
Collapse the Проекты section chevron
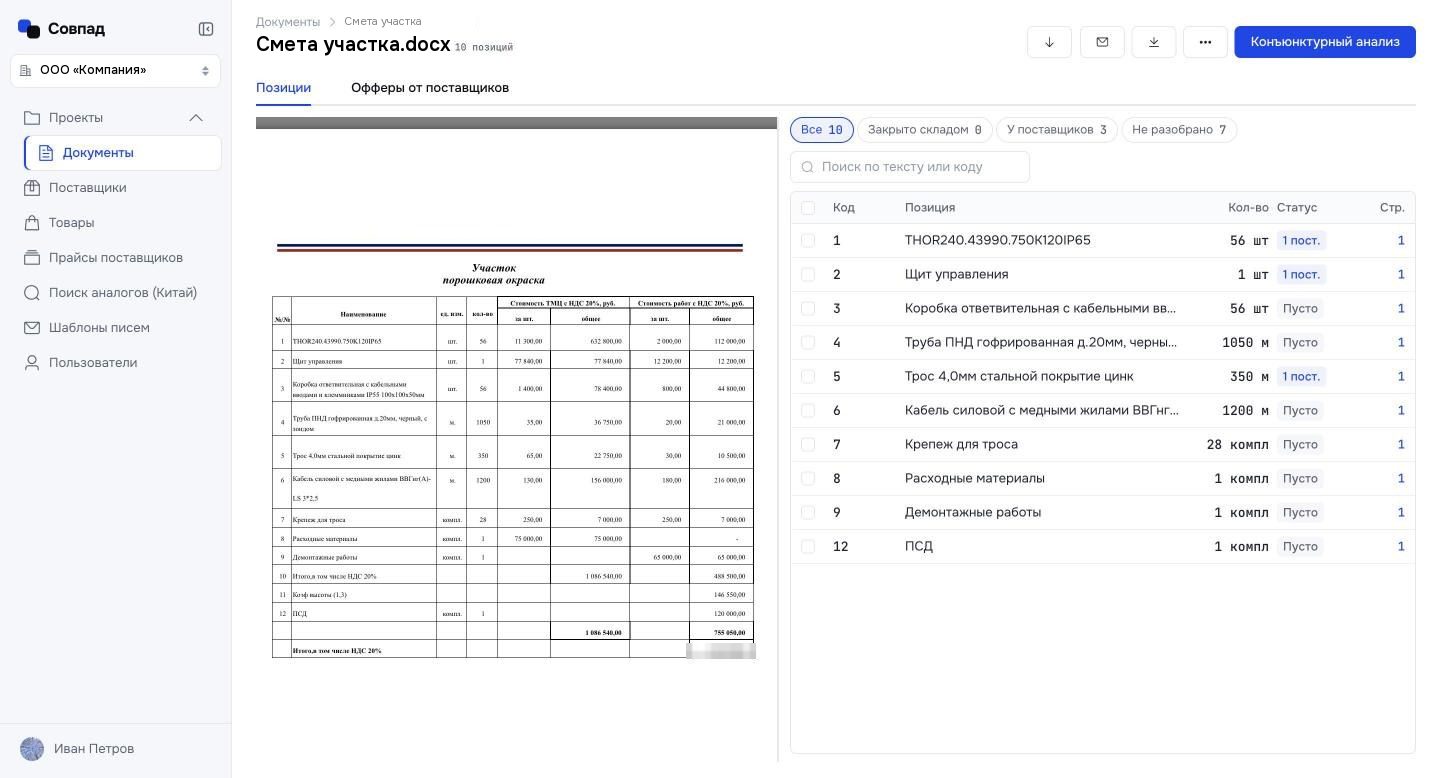pyautogui.click(x=196, y=118)
